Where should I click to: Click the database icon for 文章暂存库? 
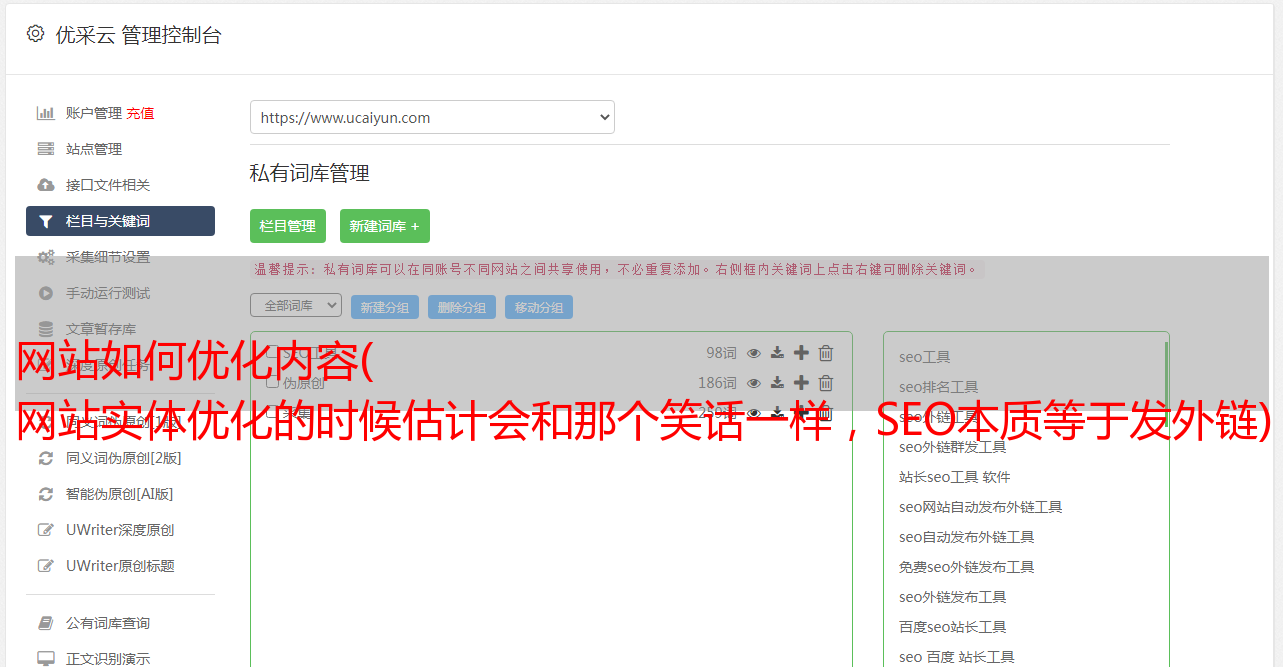pos(46,329)
